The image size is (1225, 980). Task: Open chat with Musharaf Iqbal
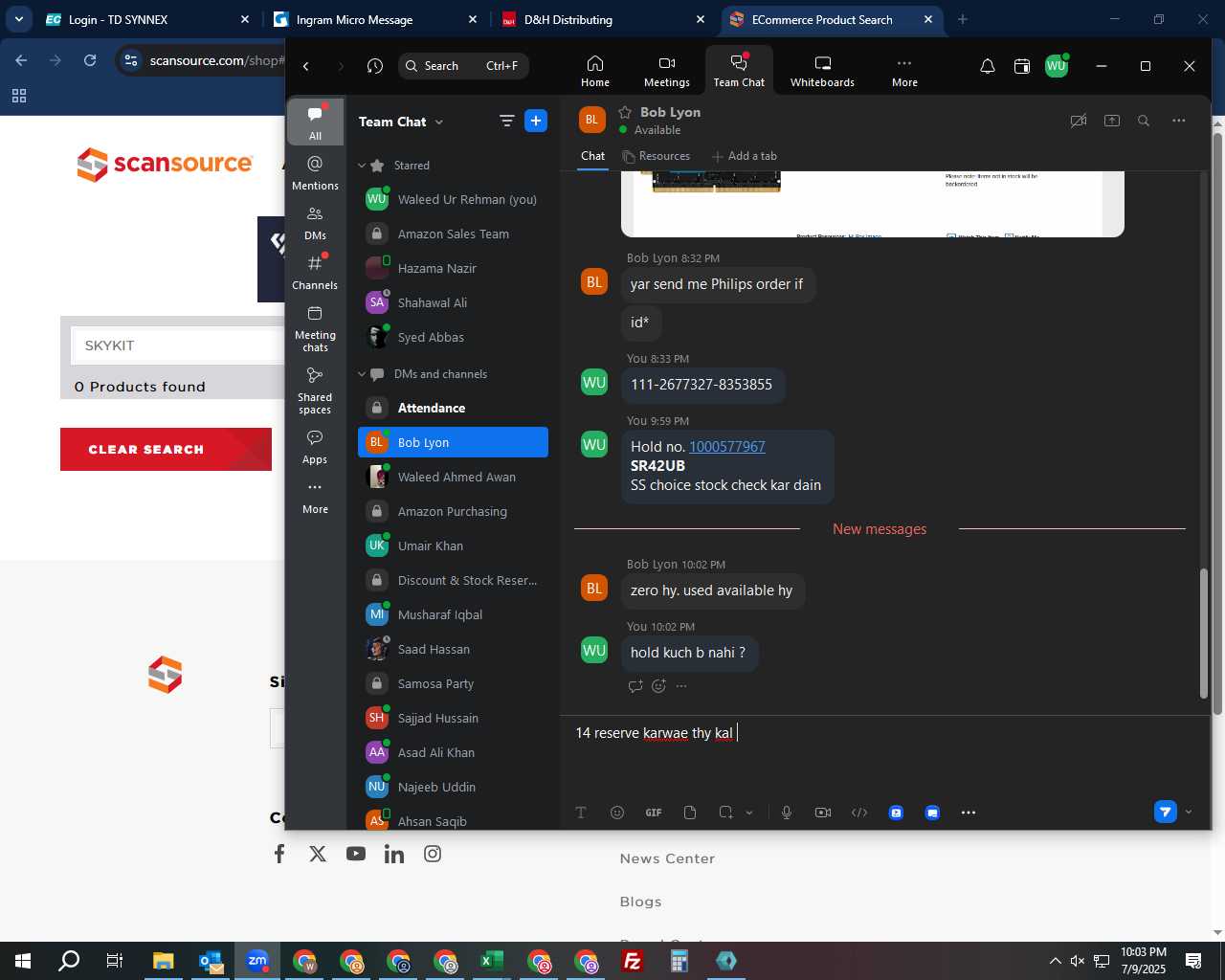pyautogui.click(x=453, y=614)
